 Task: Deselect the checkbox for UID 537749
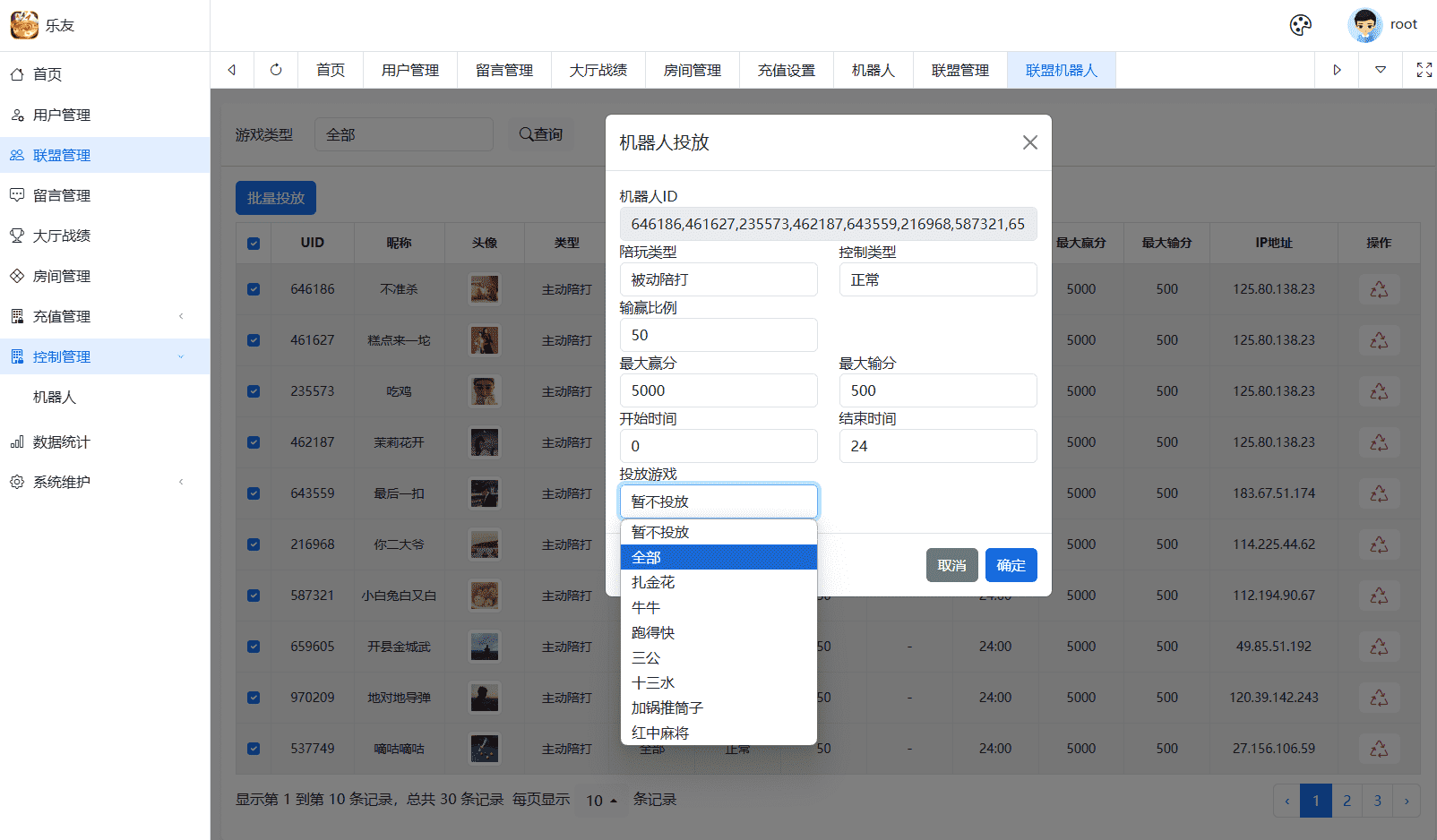(x=254, y=749)
